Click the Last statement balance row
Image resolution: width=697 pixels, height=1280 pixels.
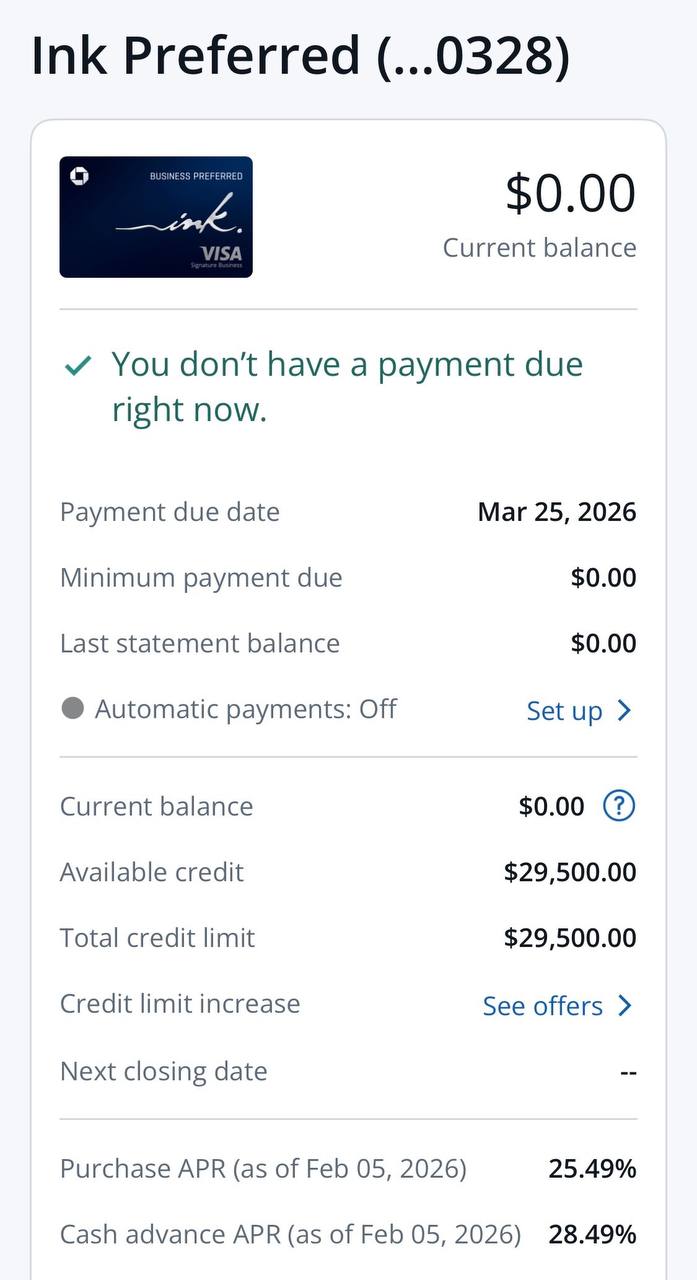pos(348,643)
